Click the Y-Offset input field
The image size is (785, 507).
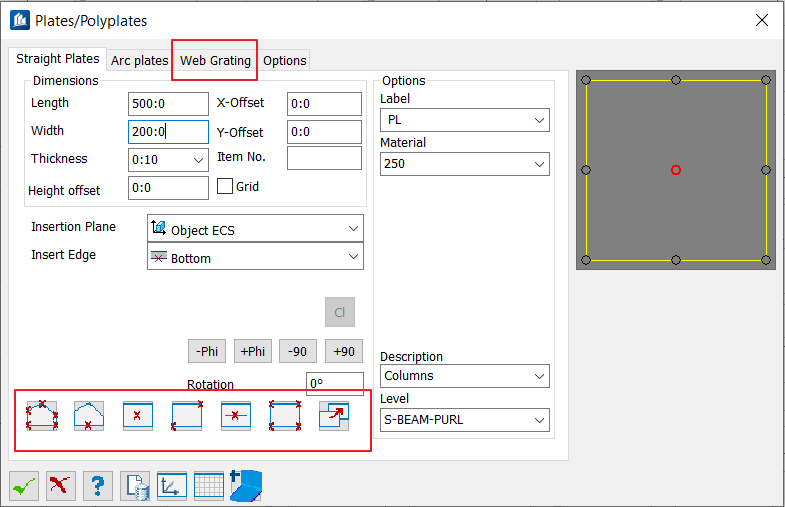click(x=324, y=132)
